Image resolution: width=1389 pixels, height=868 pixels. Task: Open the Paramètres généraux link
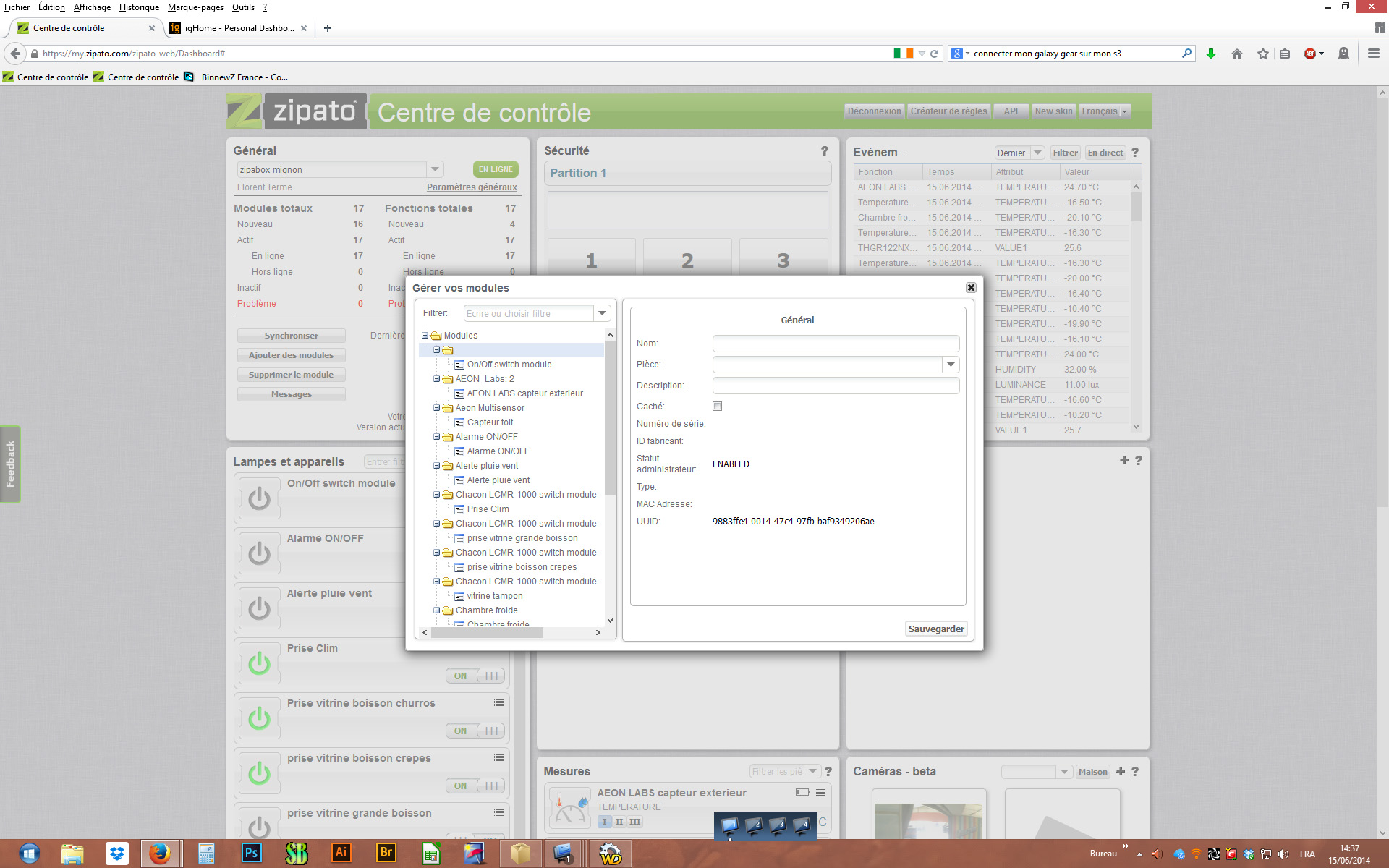[x=472, y=187]
